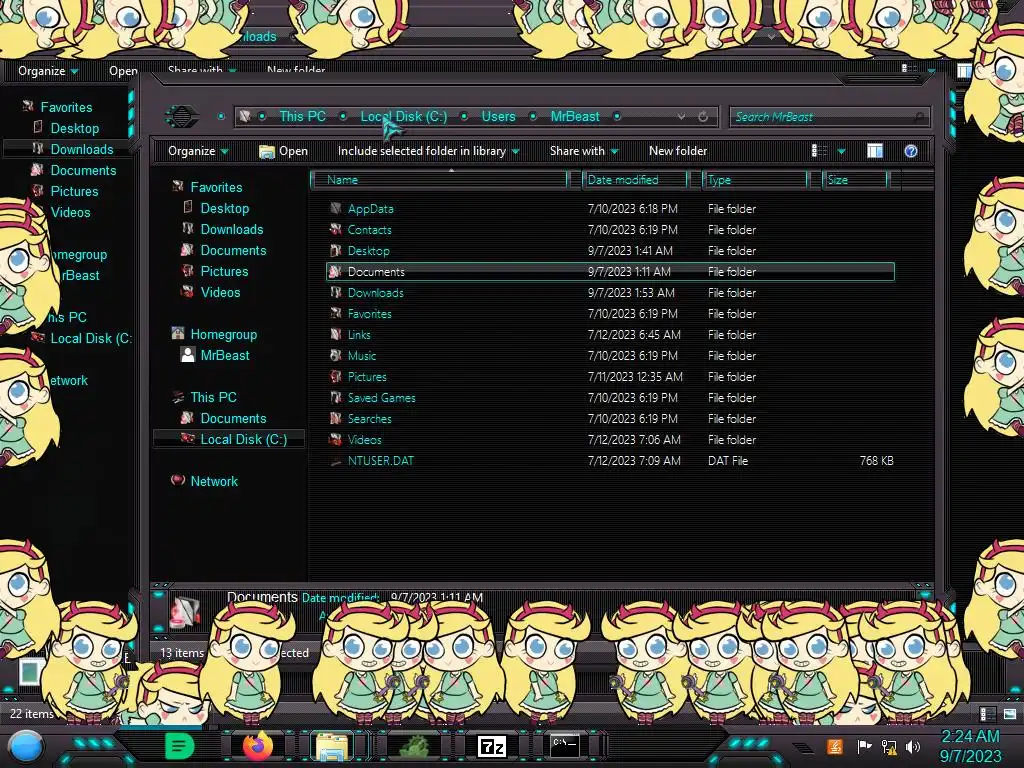Click Documents under This PC in navigation

point(233,419)
